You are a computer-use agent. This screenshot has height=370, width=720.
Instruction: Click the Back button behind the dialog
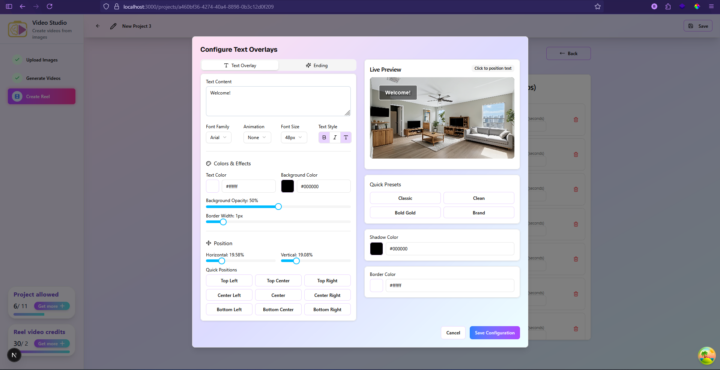(568, 53)
